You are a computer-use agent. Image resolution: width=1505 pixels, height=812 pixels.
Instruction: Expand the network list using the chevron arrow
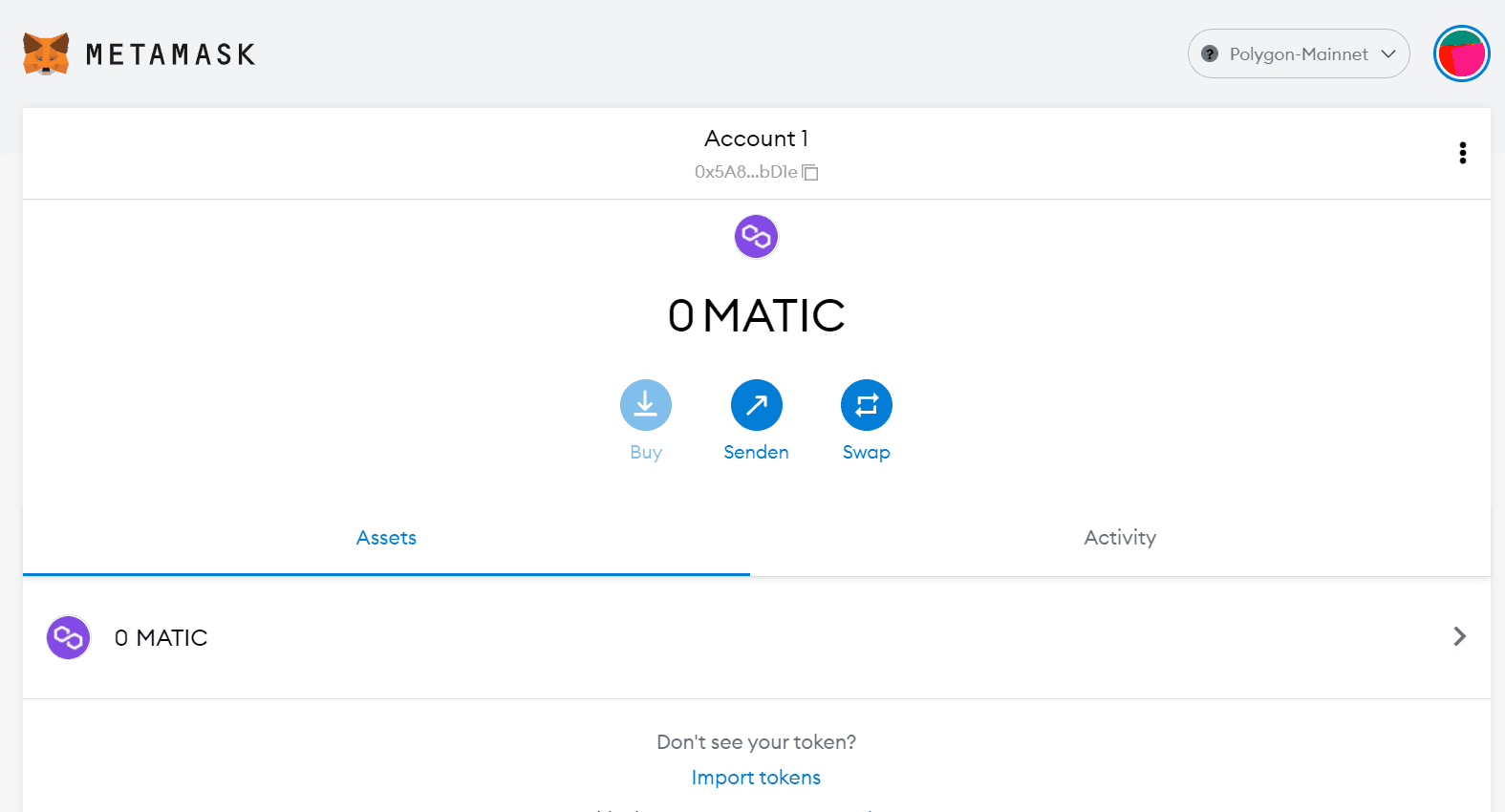[1388, 54]
